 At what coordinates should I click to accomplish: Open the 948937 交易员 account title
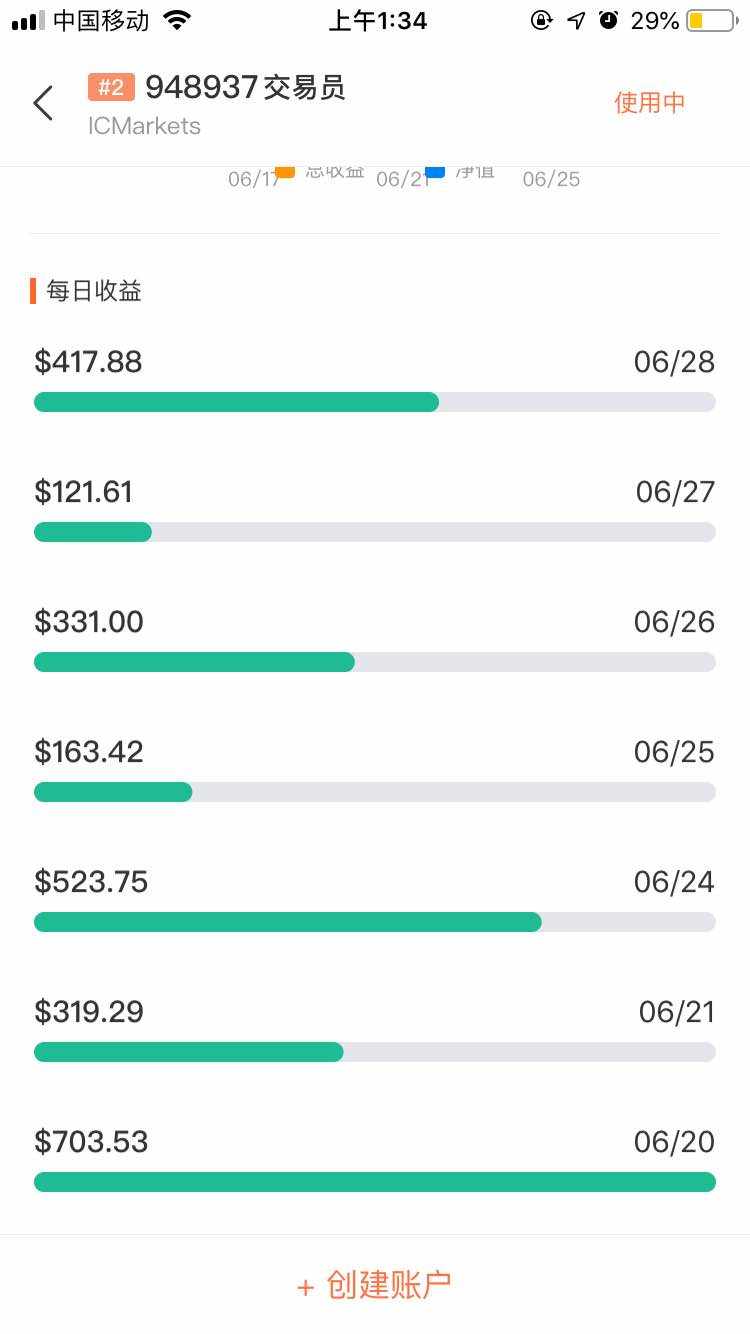click(x=245, y=88)
